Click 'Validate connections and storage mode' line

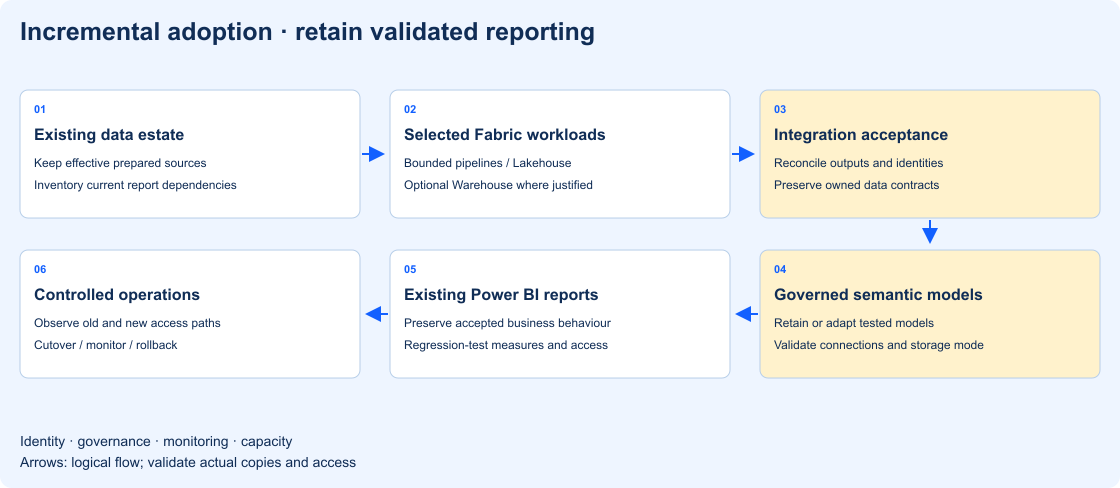point(879,344)
